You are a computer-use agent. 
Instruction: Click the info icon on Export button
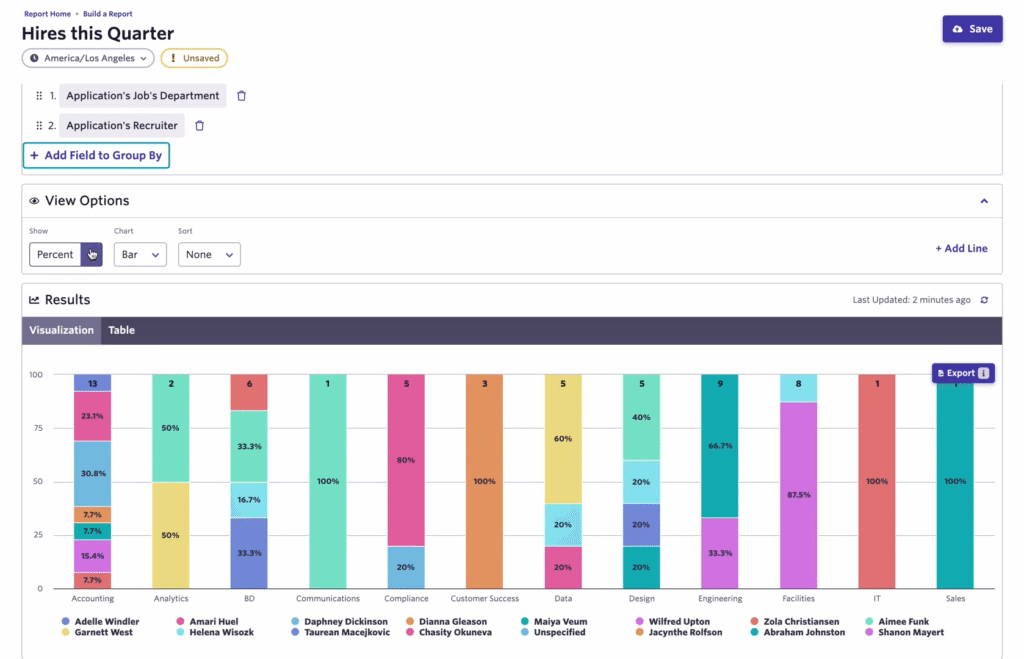(x=983, y=373)
